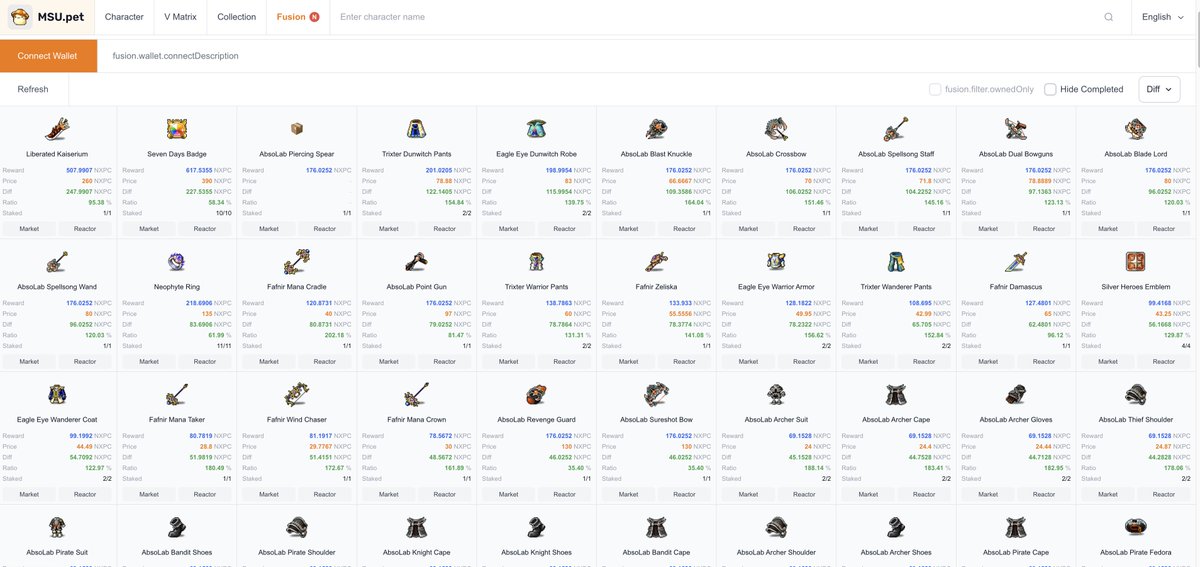Click the AbsoLab Pirate Cape name
The width and height of the screenshot is (1200, 567).
coord(1016,552)
